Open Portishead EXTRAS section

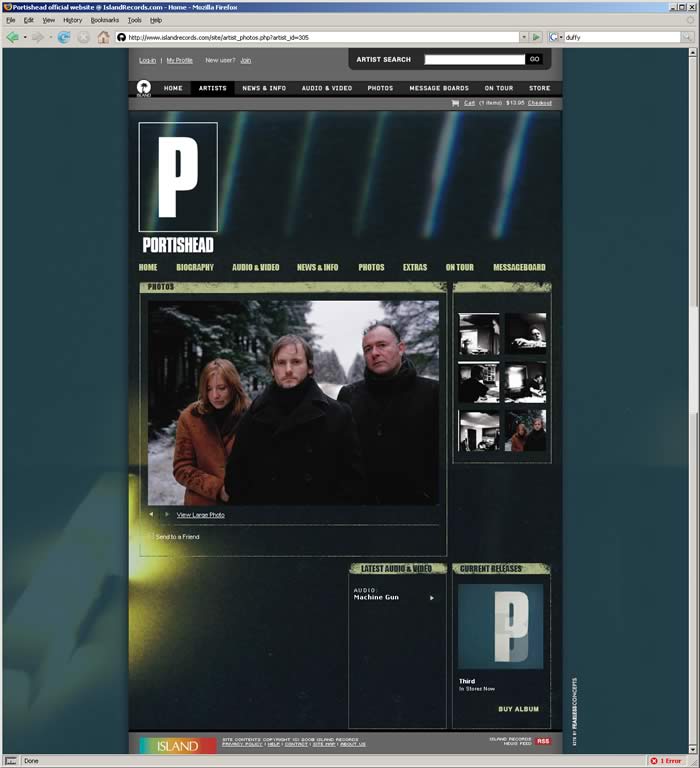415,267
